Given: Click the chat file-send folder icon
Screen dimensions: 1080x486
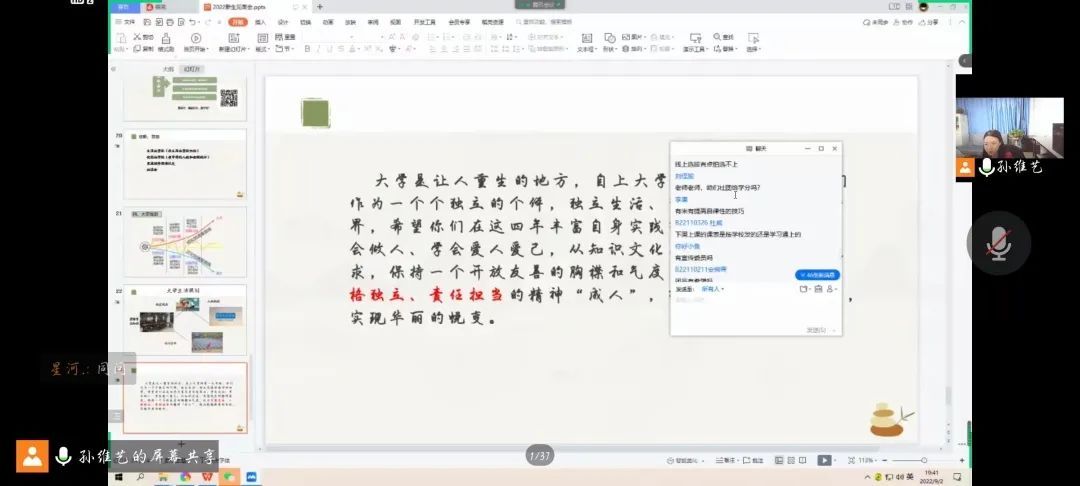Looking at the screenshot, I should (803, 289).
